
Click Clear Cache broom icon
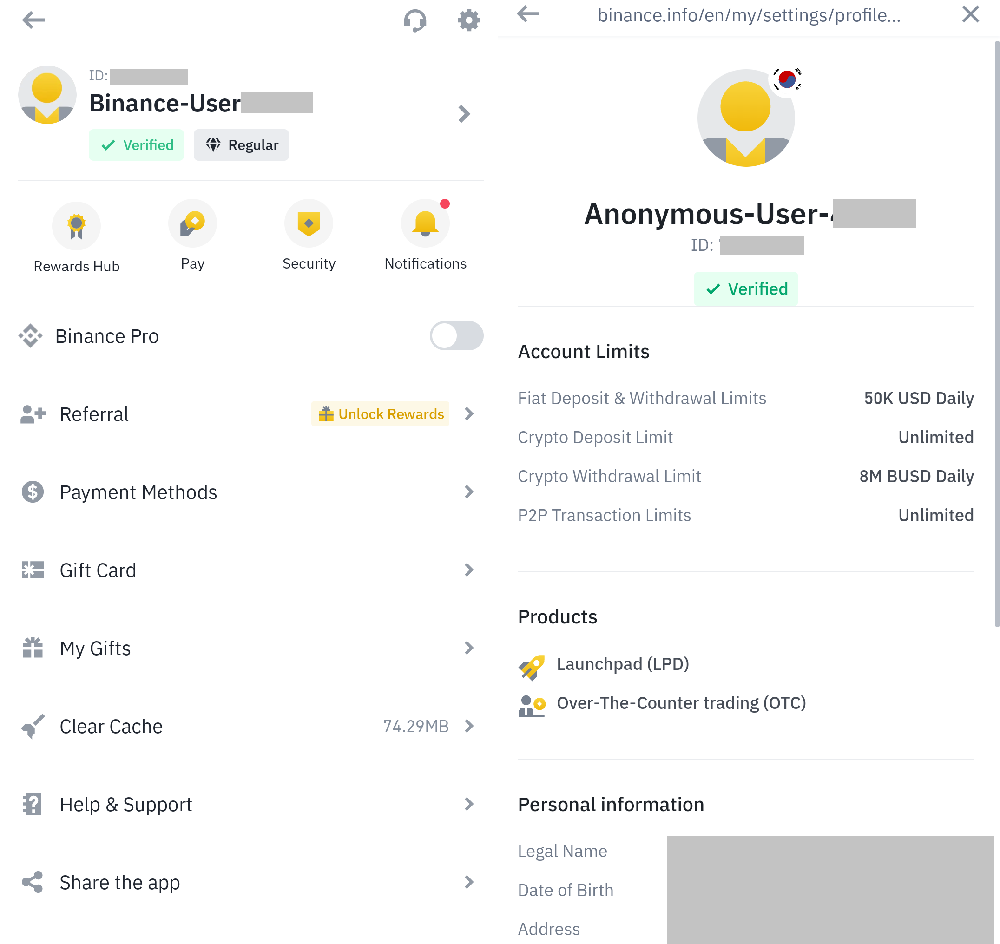click(x=33, y=726)
